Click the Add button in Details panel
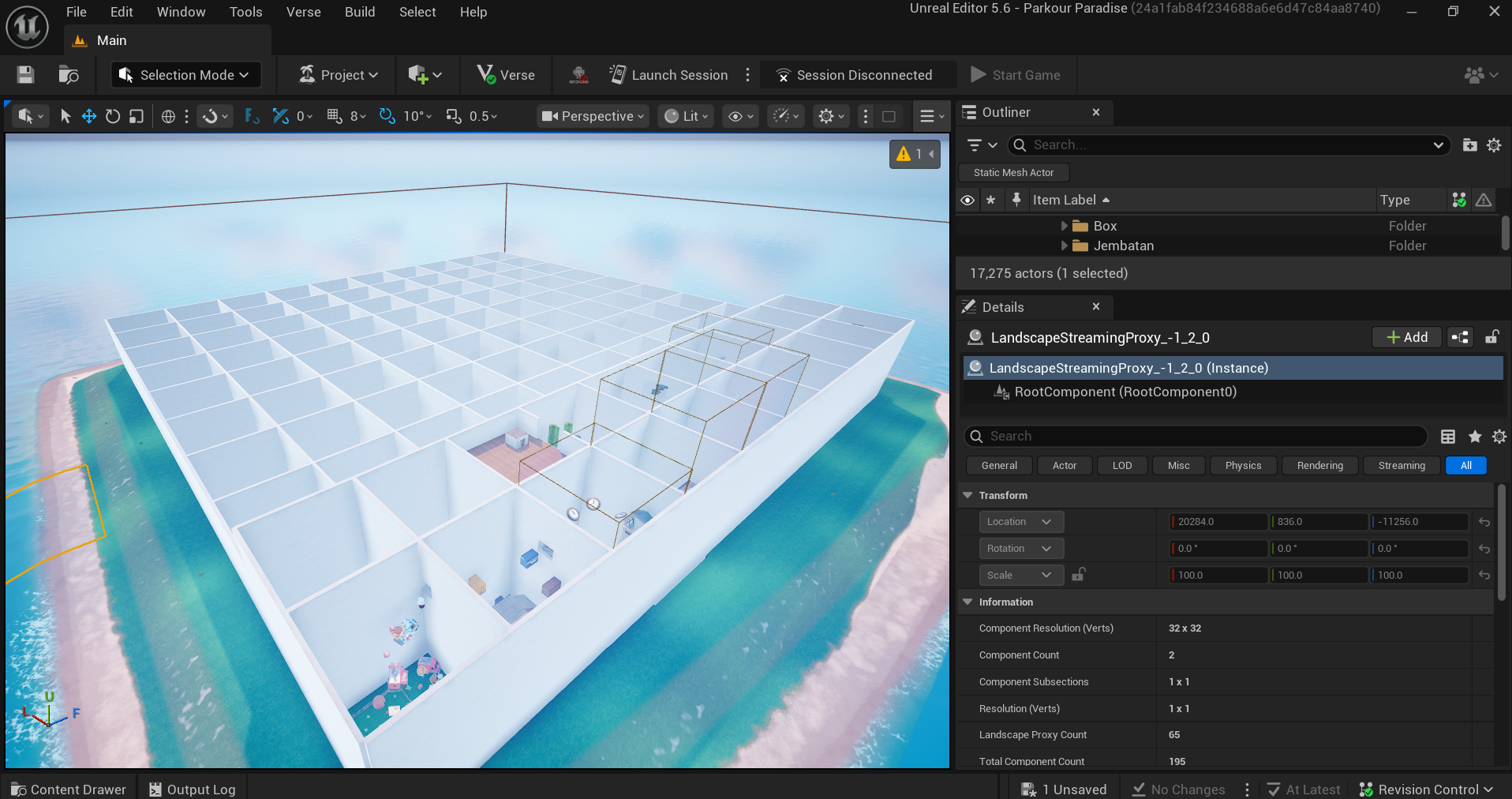The width and height of the screenshot is (1512, 799). [1406, 337]
